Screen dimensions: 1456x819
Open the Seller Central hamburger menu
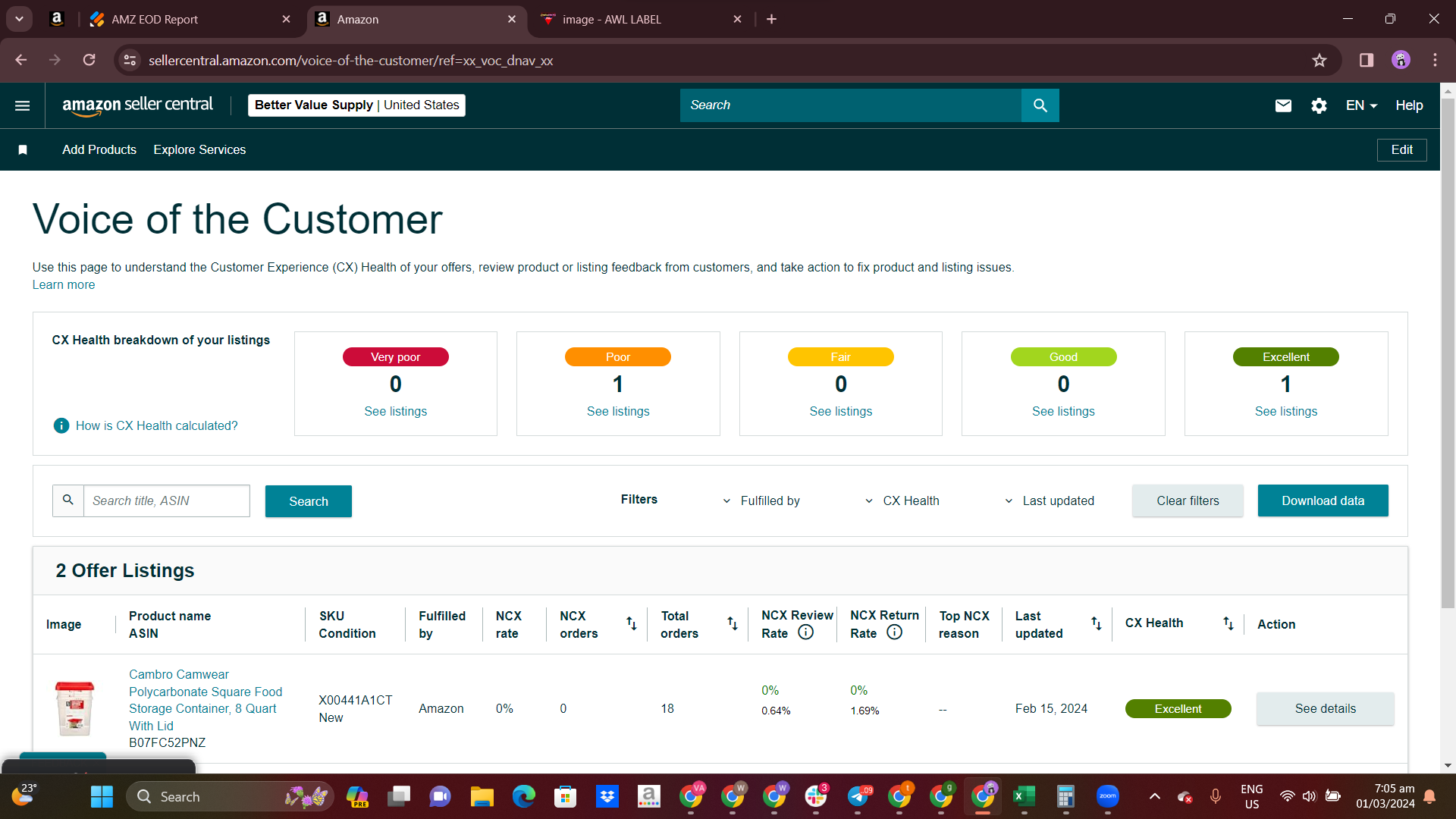point(23,105)
